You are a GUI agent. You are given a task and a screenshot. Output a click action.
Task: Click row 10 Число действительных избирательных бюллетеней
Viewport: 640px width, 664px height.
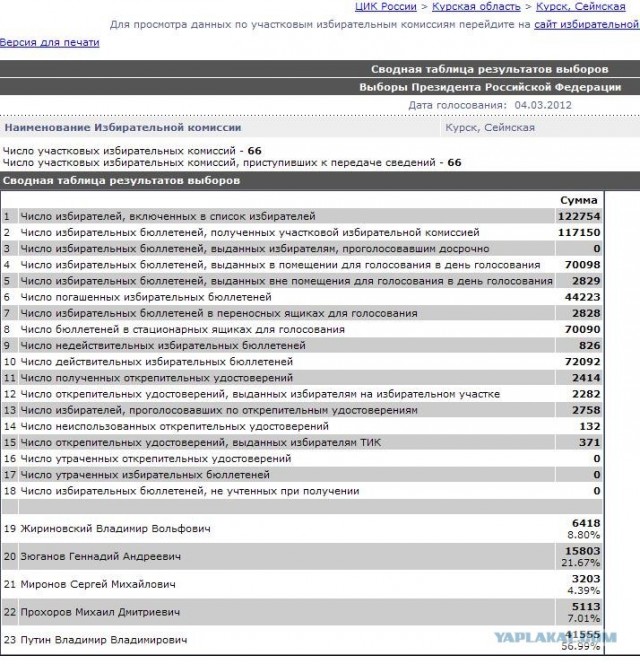(x=157, y=362)
